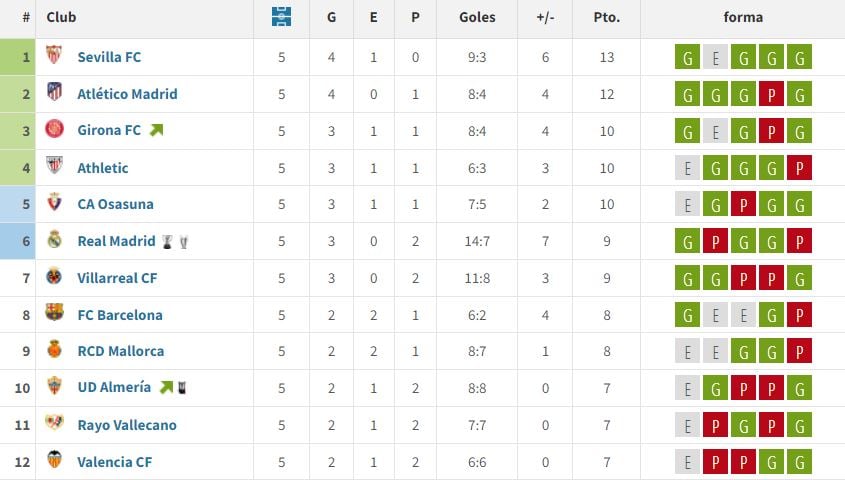This screenshot has width=845, height=480.
Task: Click Sevilla FC's most recent form result box
Action: click(x=799, y=57)
